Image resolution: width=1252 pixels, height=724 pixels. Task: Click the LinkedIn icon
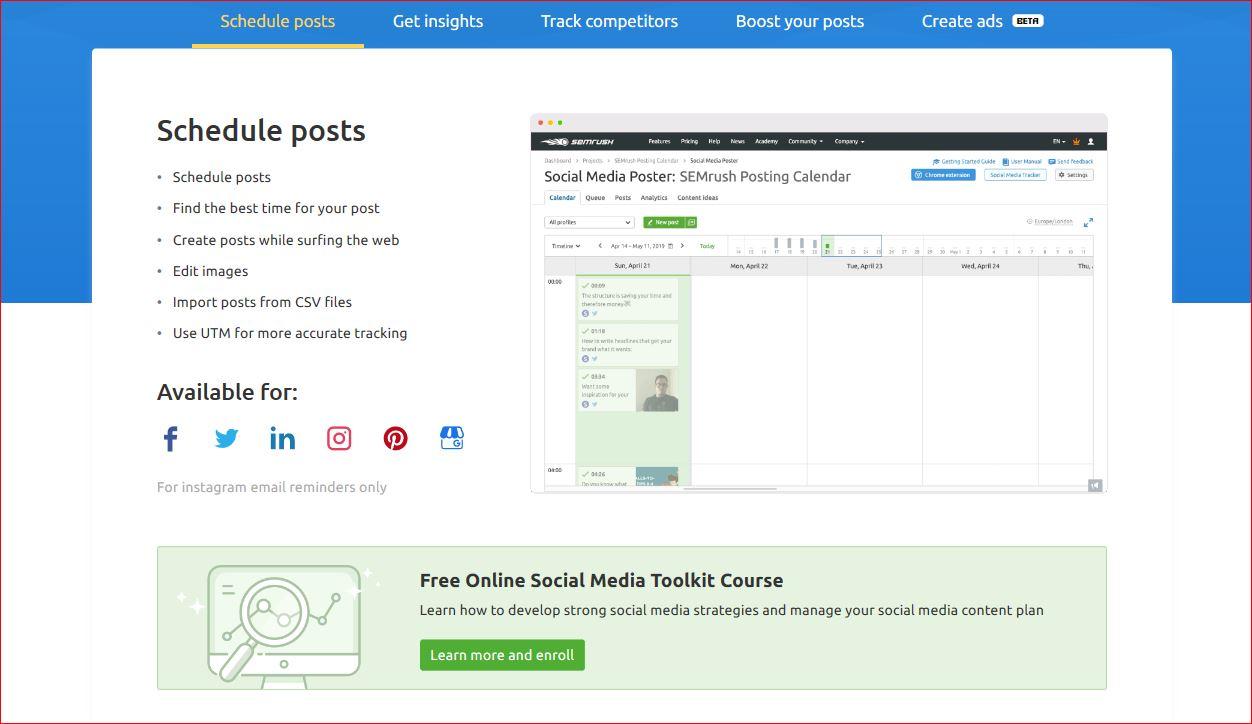(283, 438)
